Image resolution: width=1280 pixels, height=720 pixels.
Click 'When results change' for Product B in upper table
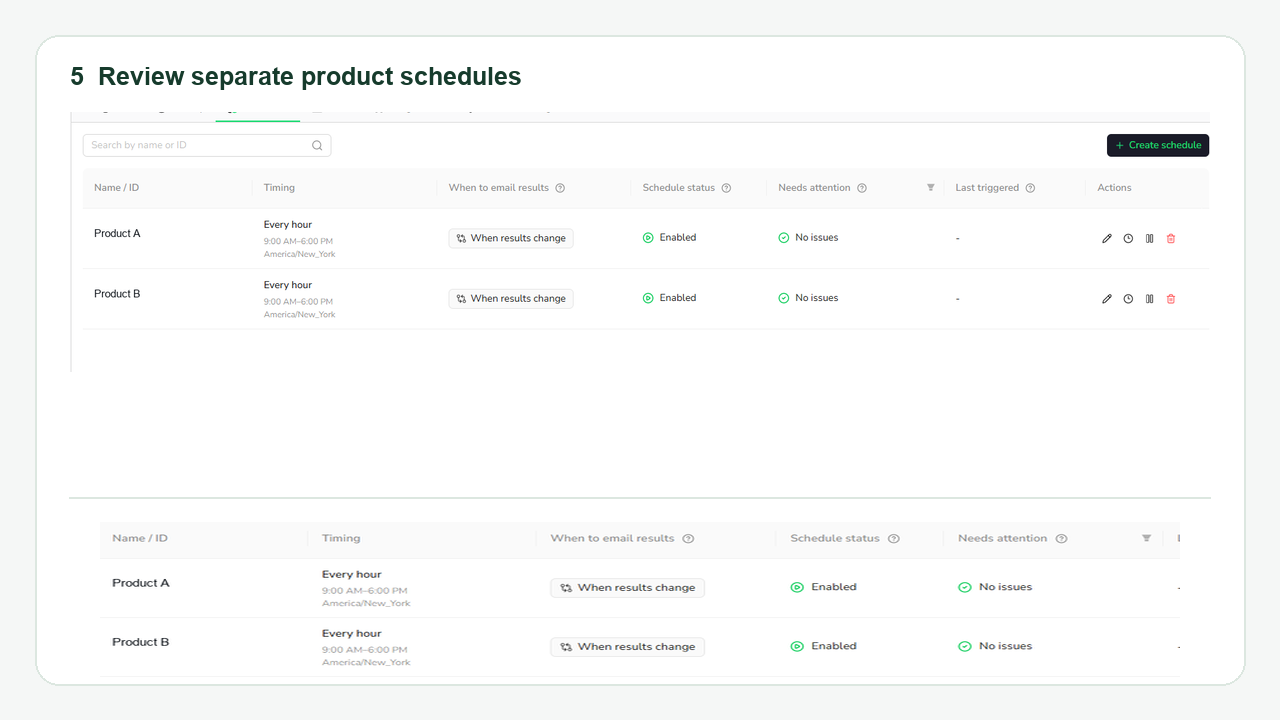(511, 298)
